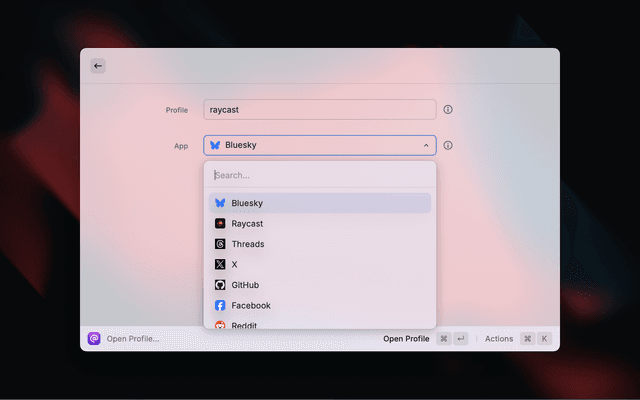Screen dimensions: 640x400
Task: Click the purple Open Profile extension icon
Action: (94, 339)
